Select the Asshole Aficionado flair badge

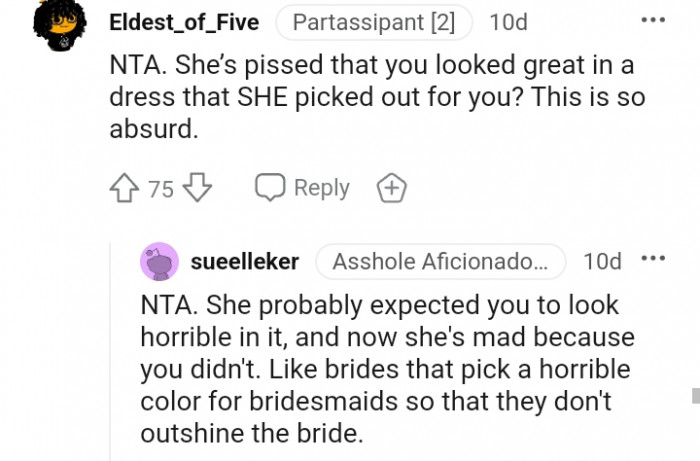440,262
